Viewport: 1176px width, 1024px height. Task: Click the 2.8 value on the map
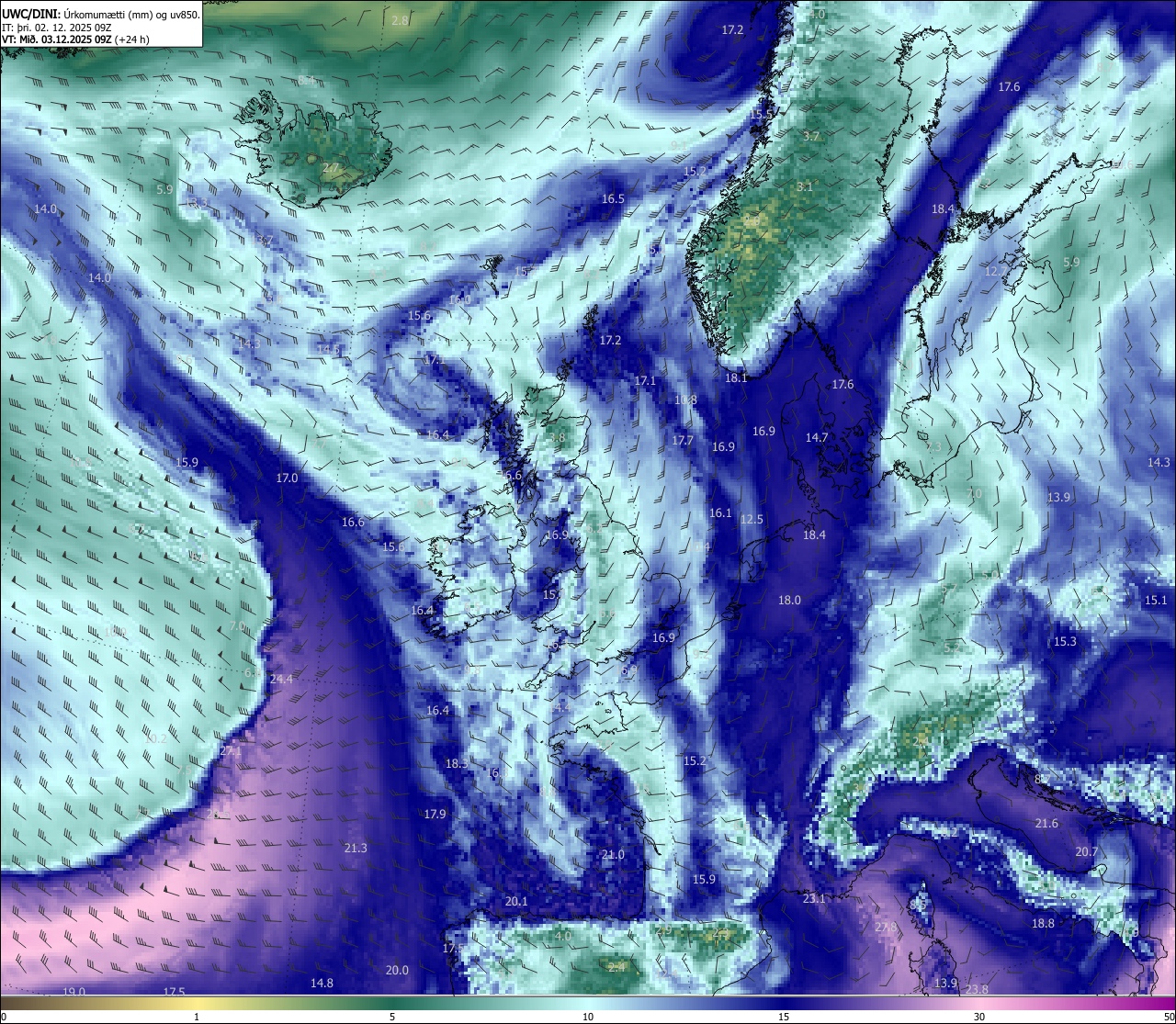point(400,20)
